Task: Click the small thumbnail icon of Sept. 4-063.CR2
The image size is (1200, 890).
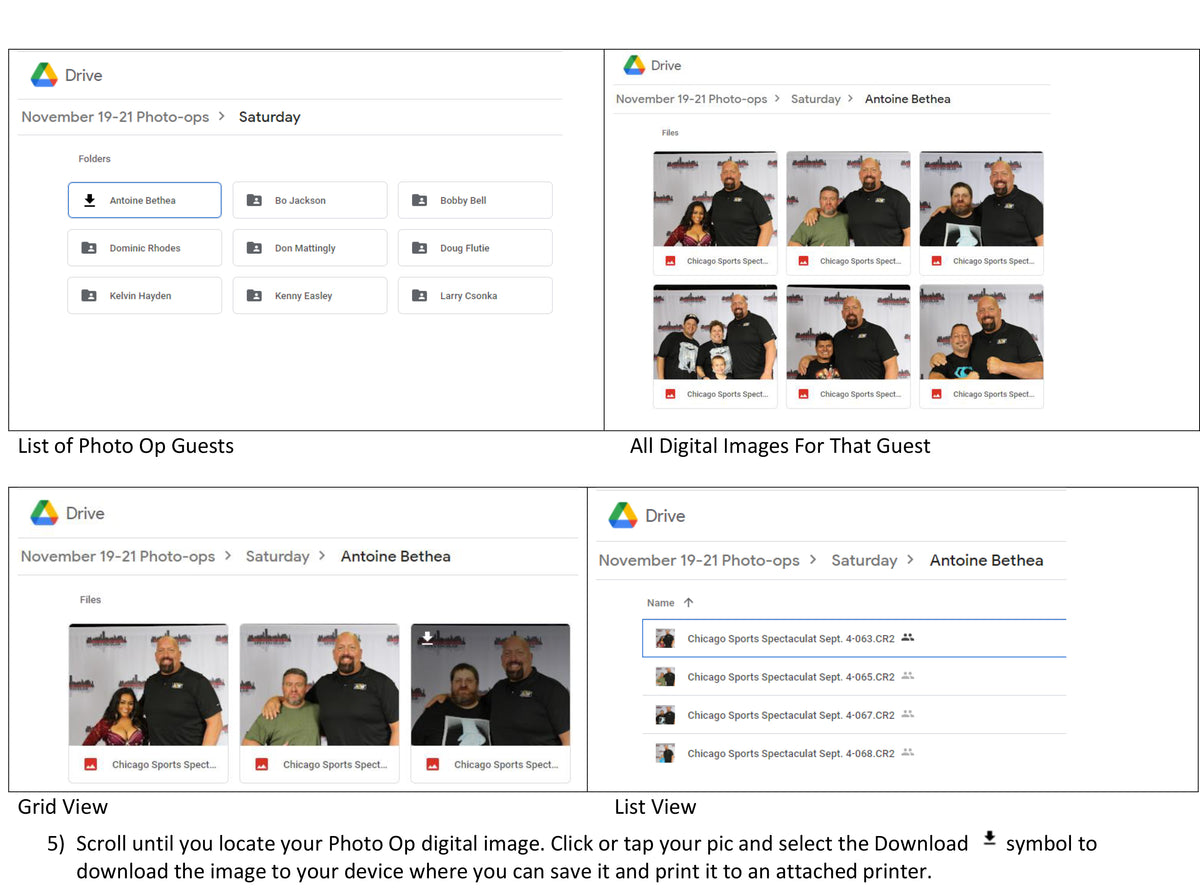Action: 665,638
